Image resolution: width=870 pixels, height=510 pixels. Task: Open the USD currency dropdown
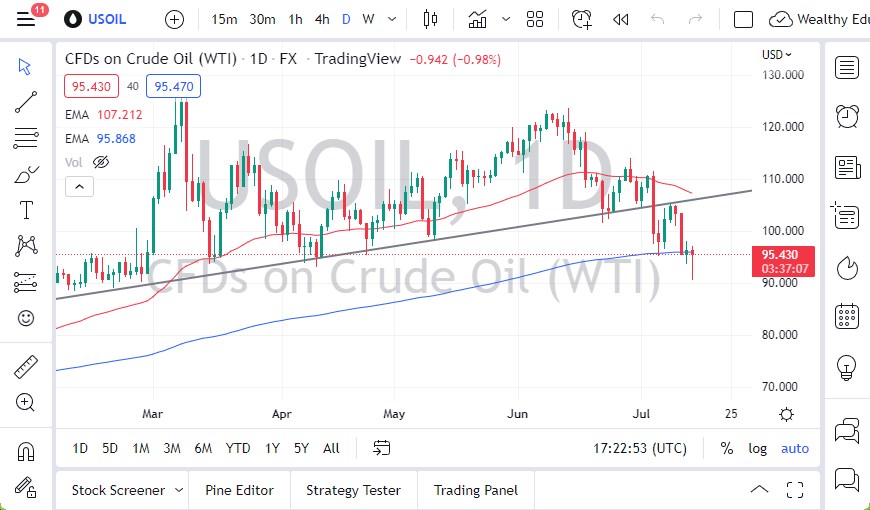[x=777, y=55]
